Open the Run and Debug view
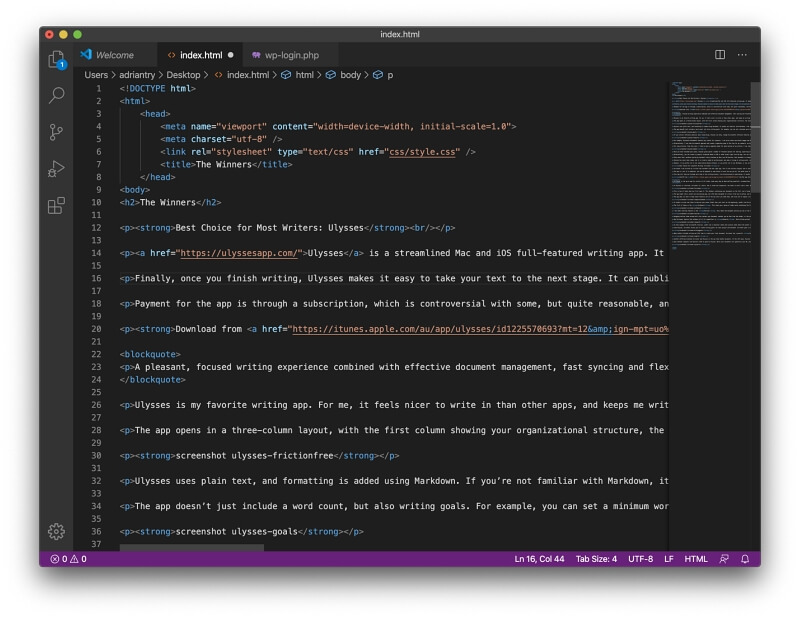Screen dimensions: 800x619 (56, 169)
